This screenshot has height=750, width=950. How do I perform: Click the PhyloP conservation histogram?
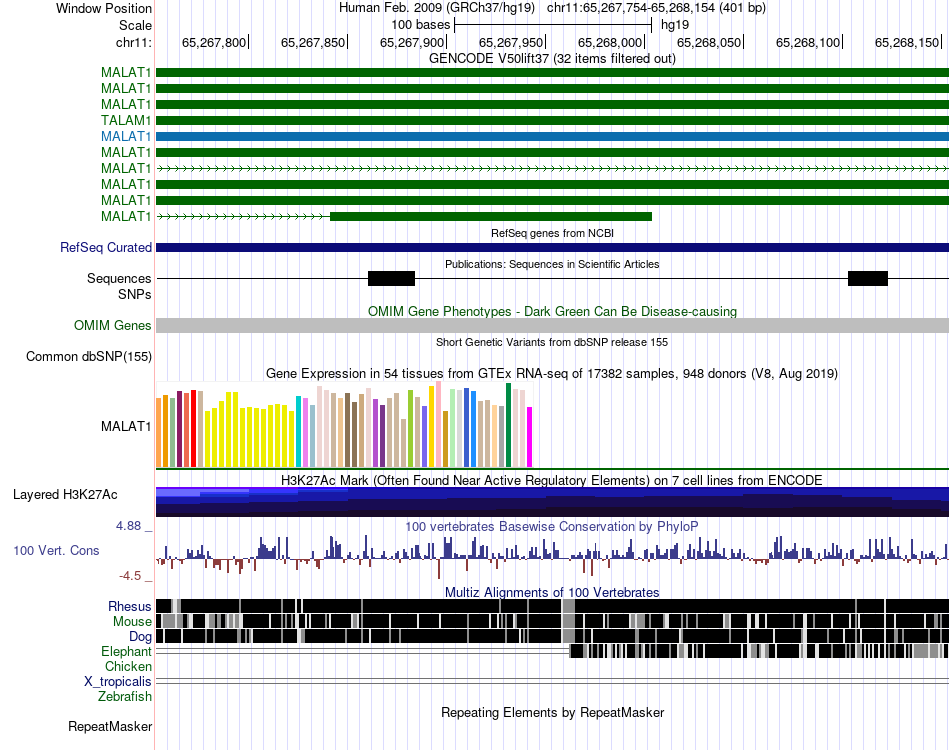click(553, 556)
